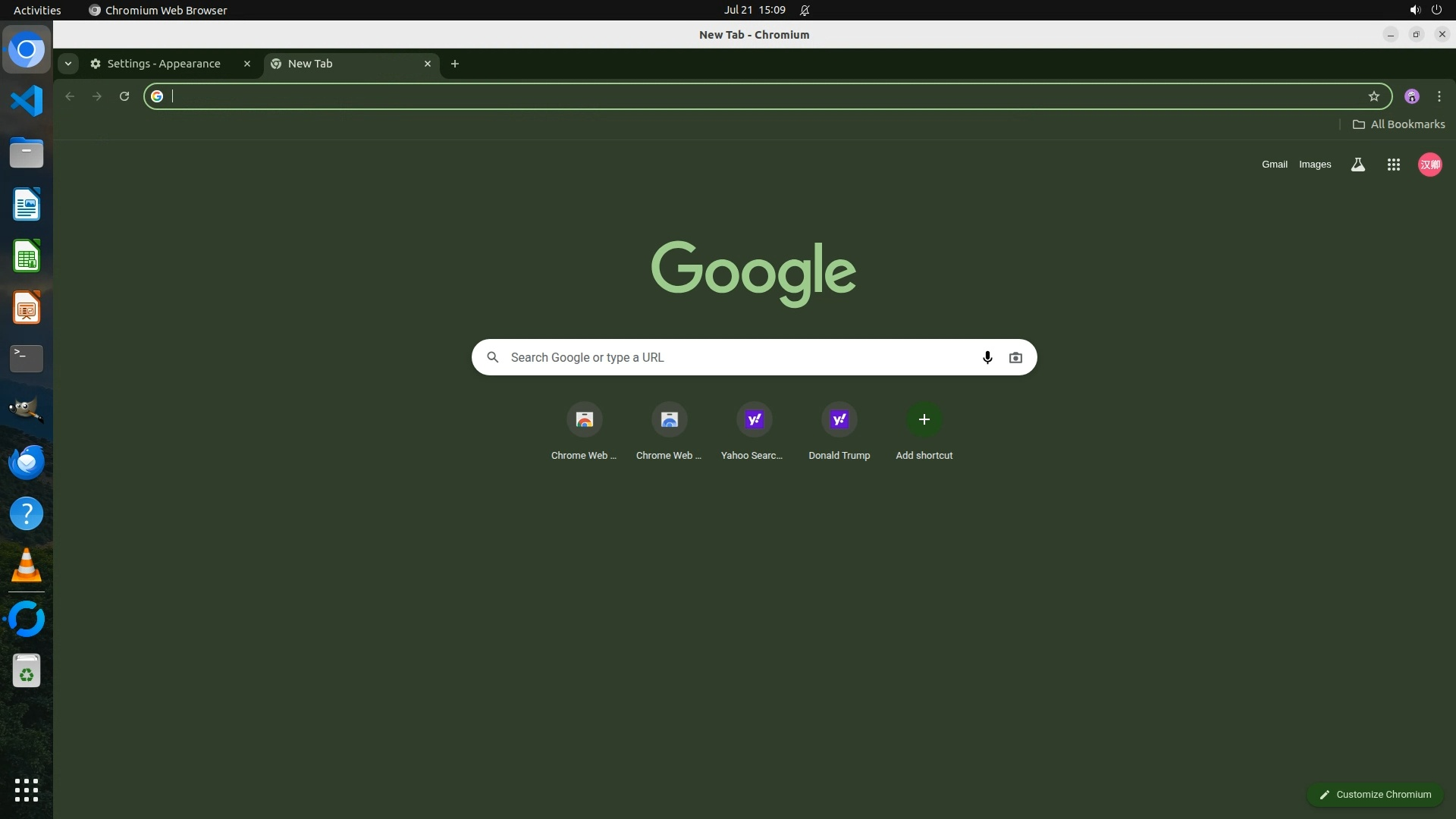Image resolution: width=1456 pixels, height=819 pixels.
Task: Open Search Labs flask icon
Action: (x=1357, y=165)
